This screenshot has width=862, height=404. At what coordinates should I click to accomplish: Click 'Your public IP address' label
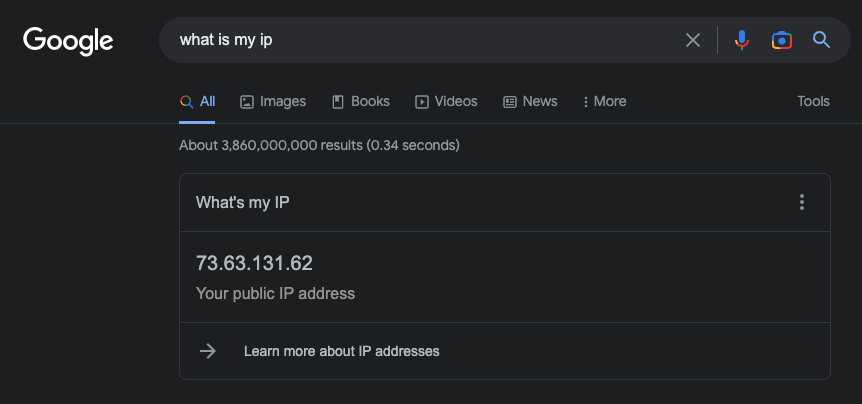coord(275,294)
